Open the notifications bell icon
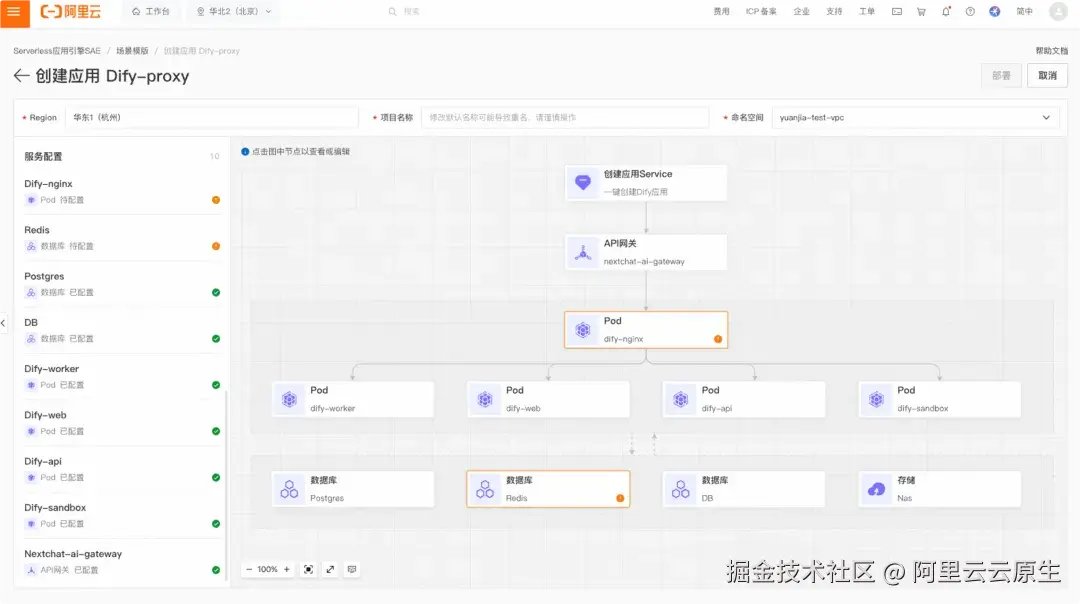1080x604 pixels. tap(945, 11)
